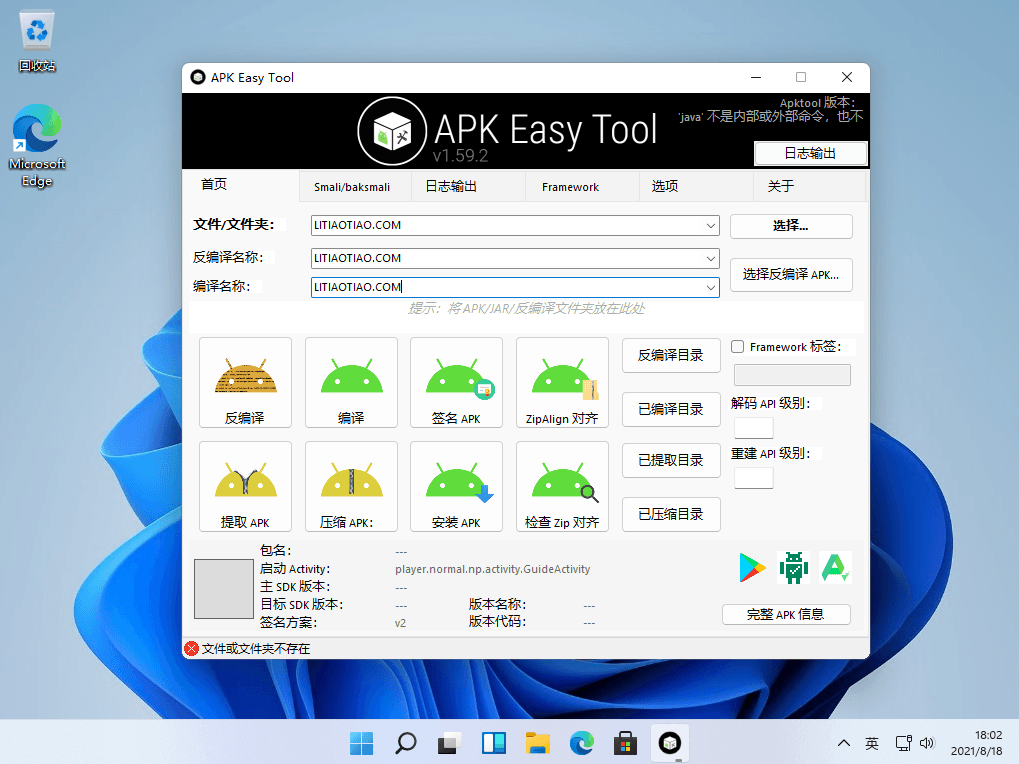This screenshot has height=764, width=1019.
Task: Click the v1.59.2 version text
Action: click(460, 156)
